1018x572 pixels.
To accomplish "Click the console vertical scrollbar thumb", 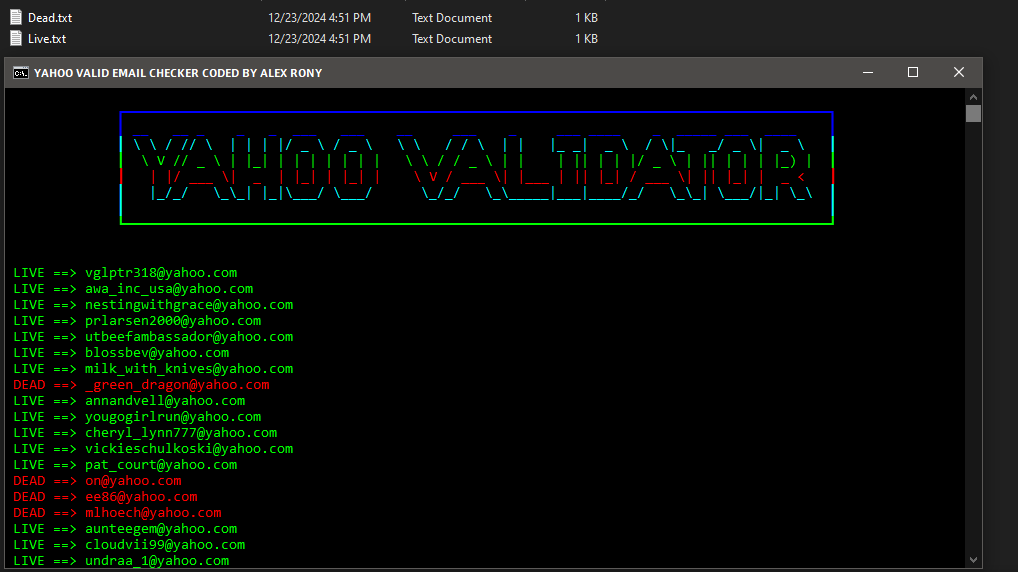I will pyautogui.click(x=973, y=114).
